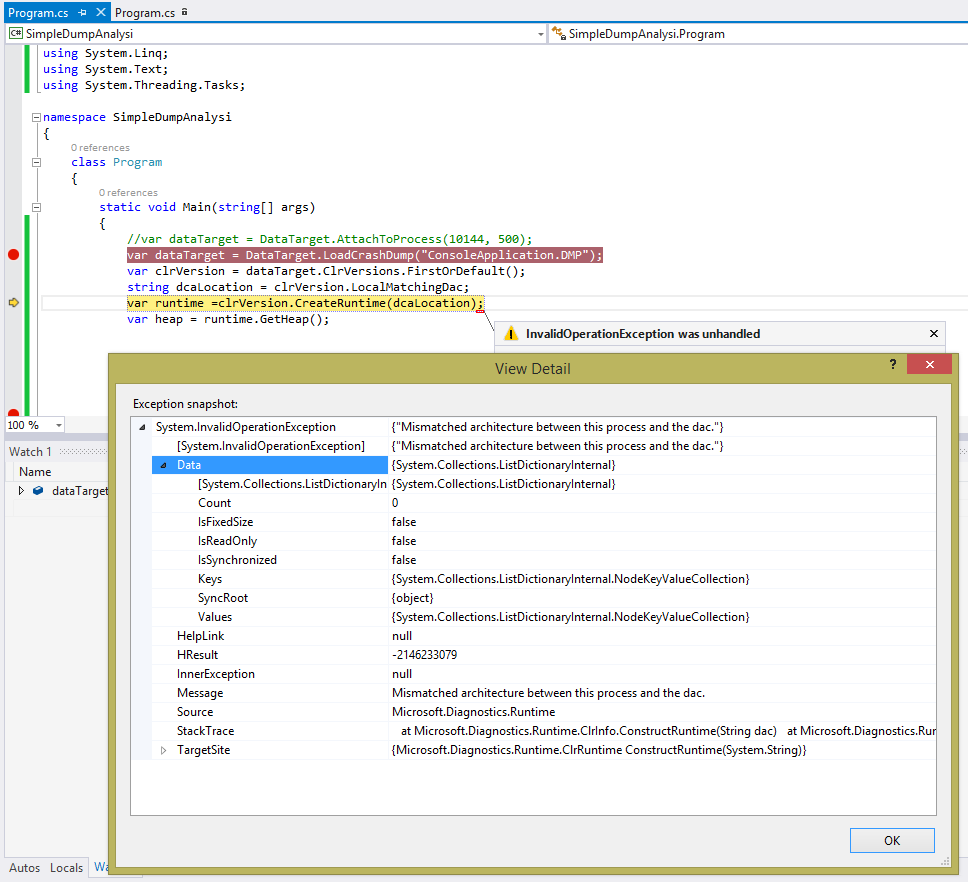968x882 pixels.
Task: Select the active Program.cs tab
Action: tap(38, 12)
